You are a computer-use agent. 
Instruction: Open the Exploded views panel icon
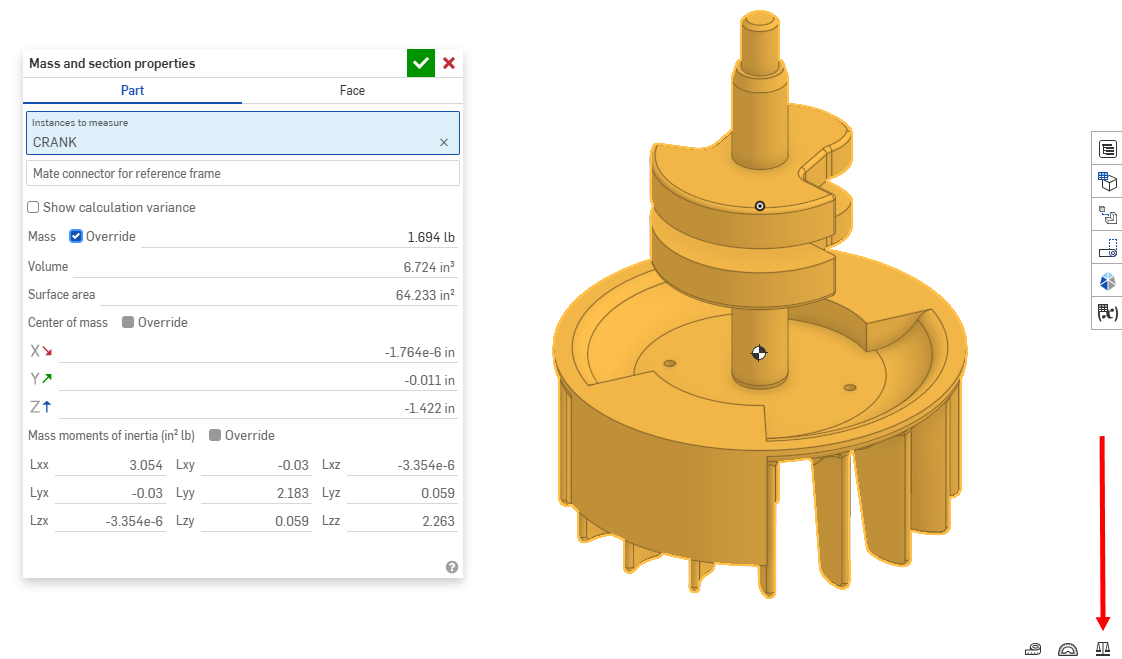(x=1107, y=215)
